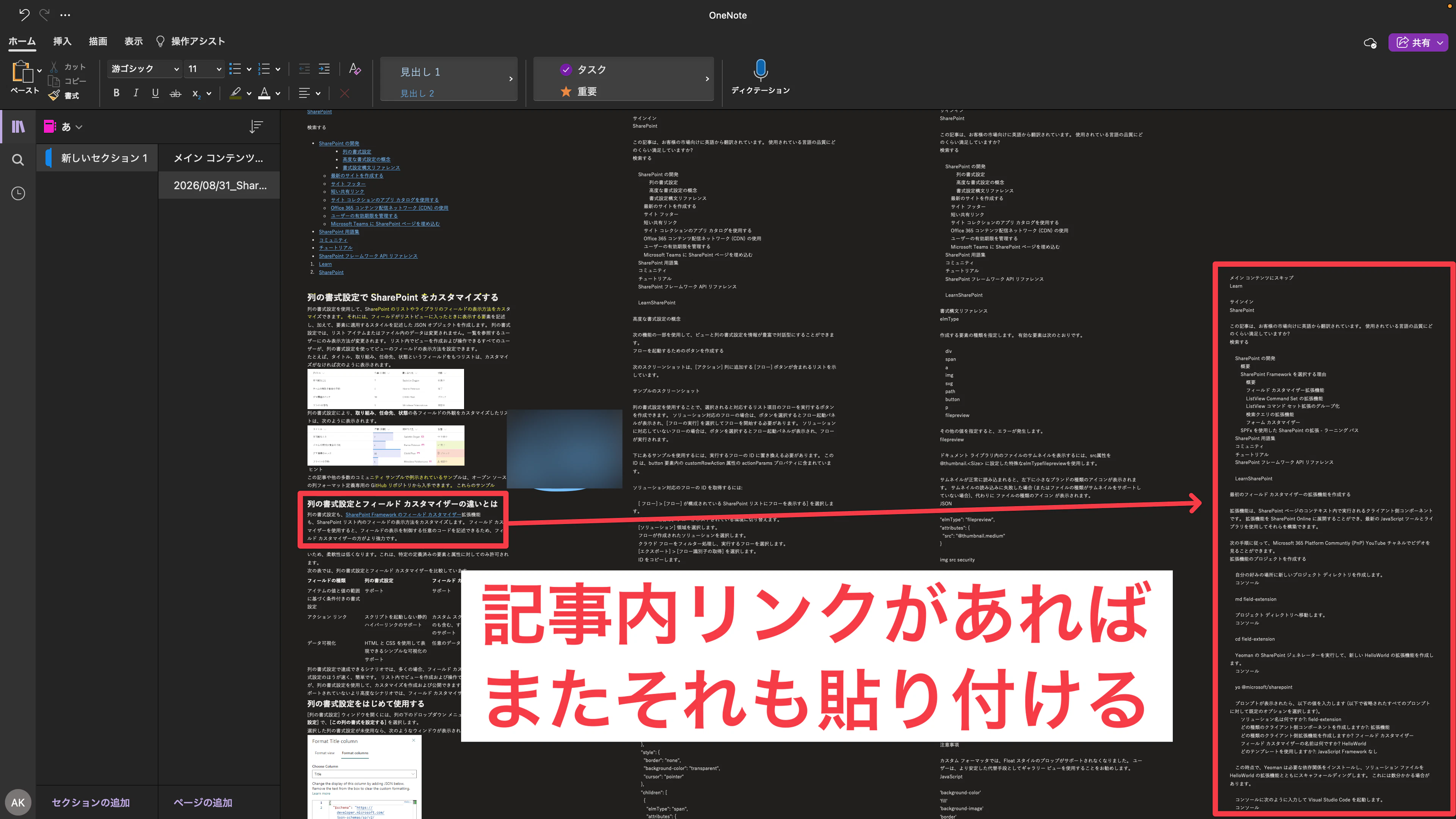
Task: Open the SharePoint 用語集 link
Action: coord(339,232)
